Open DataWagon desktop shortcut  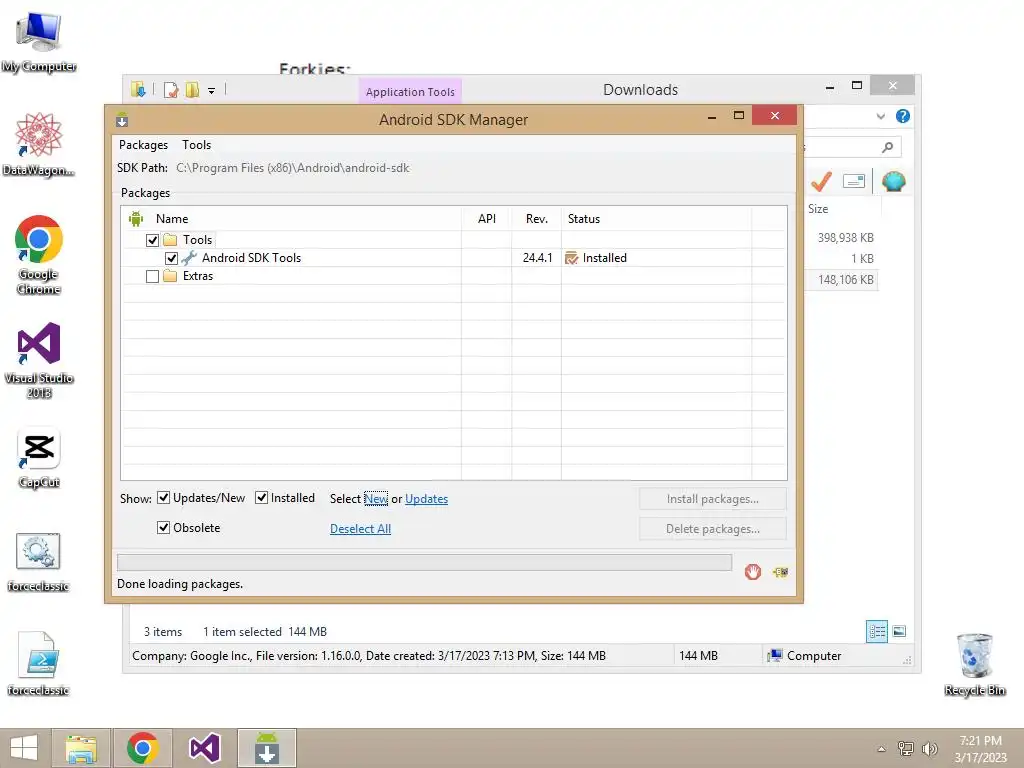(x=39, y=144)
